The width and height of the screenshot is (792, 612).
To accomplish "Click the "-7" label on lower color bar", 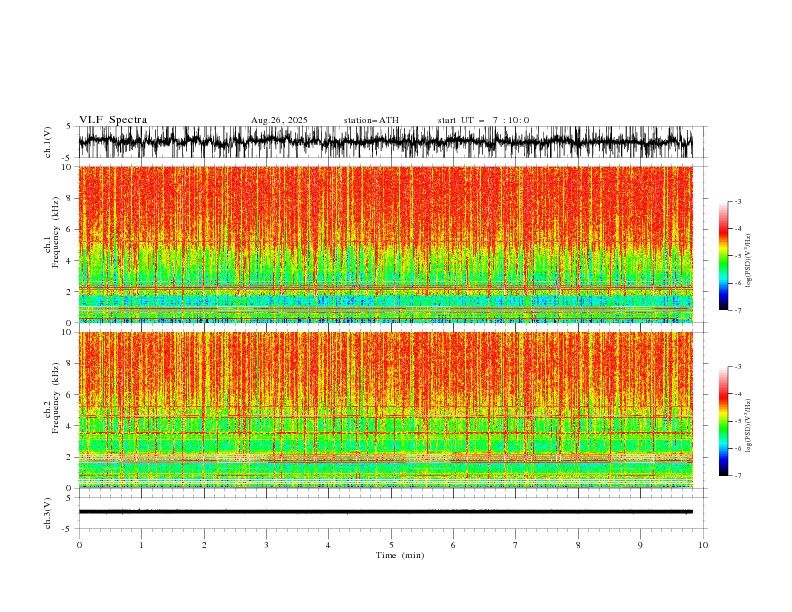I will click(738, 475).
